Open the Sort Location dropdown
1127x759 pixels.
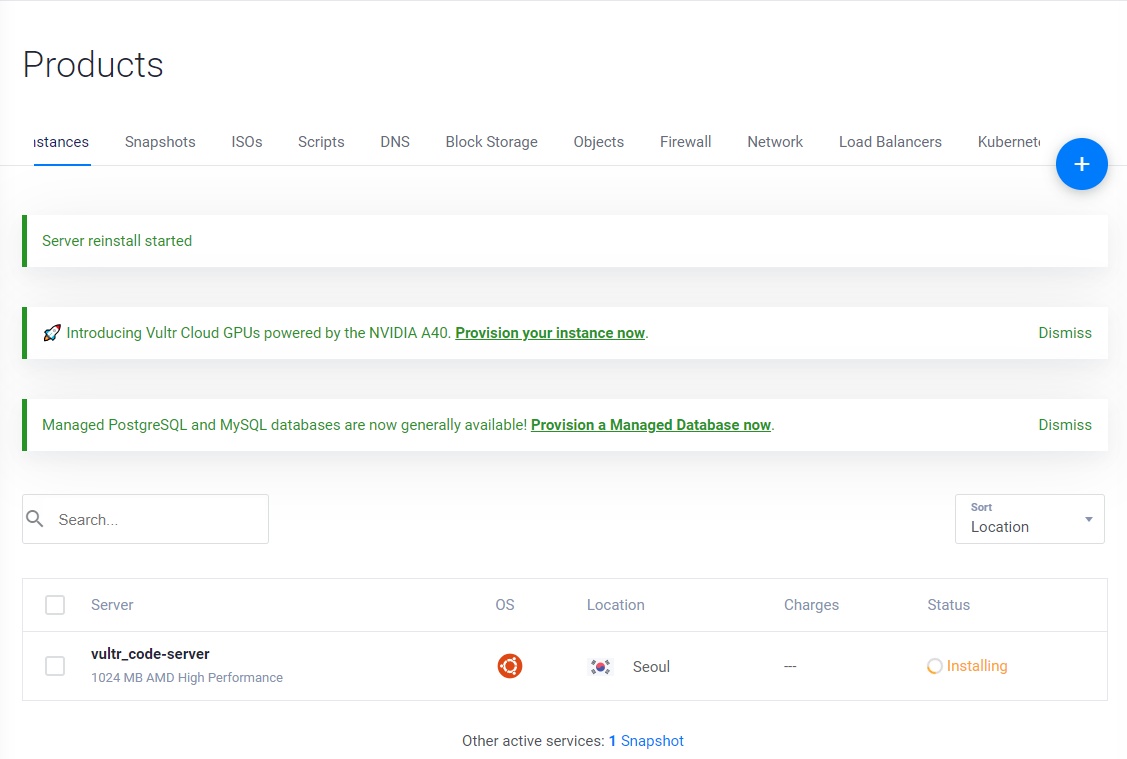[1029, 519]
